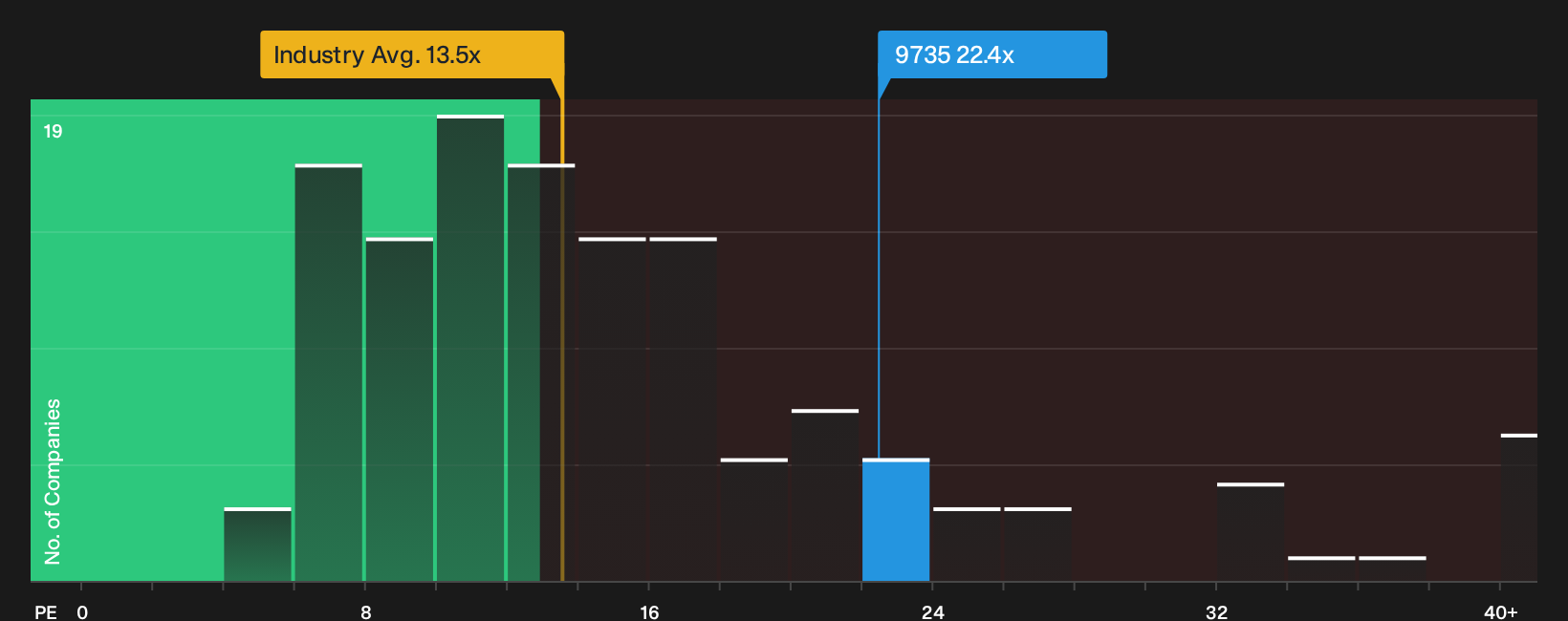Click the 16 label on the PE axis
The image size is (1568, 621).
point(649,611)
